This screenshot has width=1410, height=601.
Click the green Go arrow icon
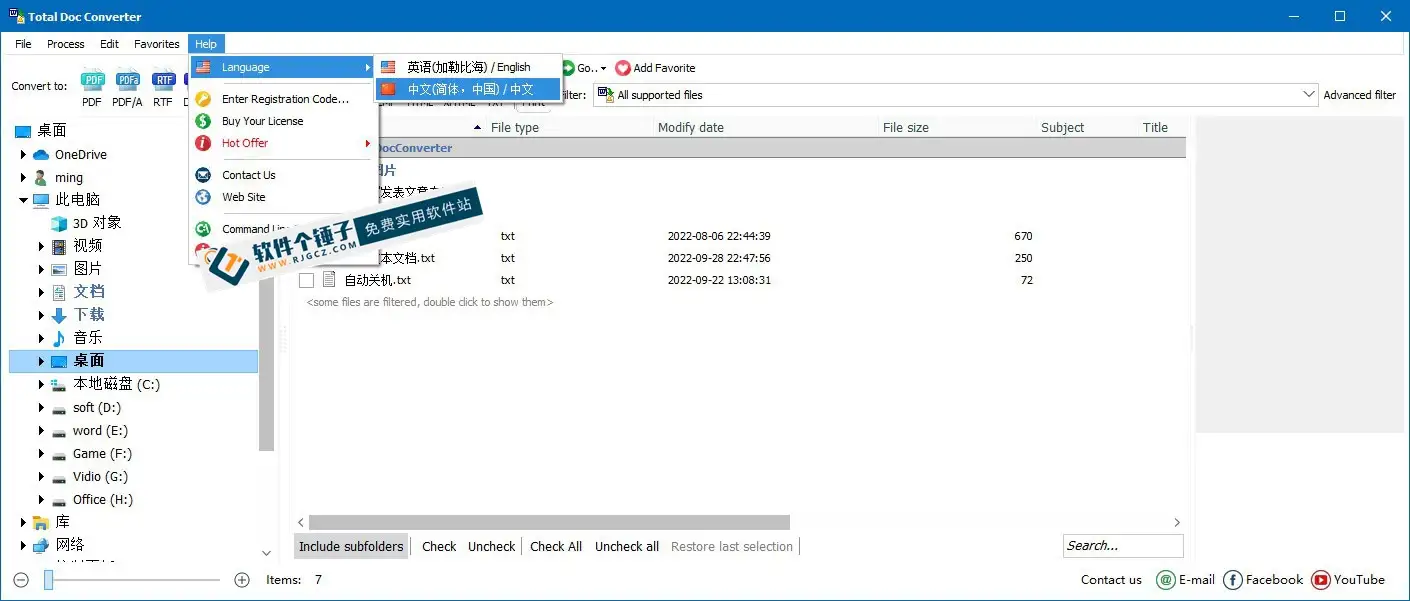click(x=568, y=68)
